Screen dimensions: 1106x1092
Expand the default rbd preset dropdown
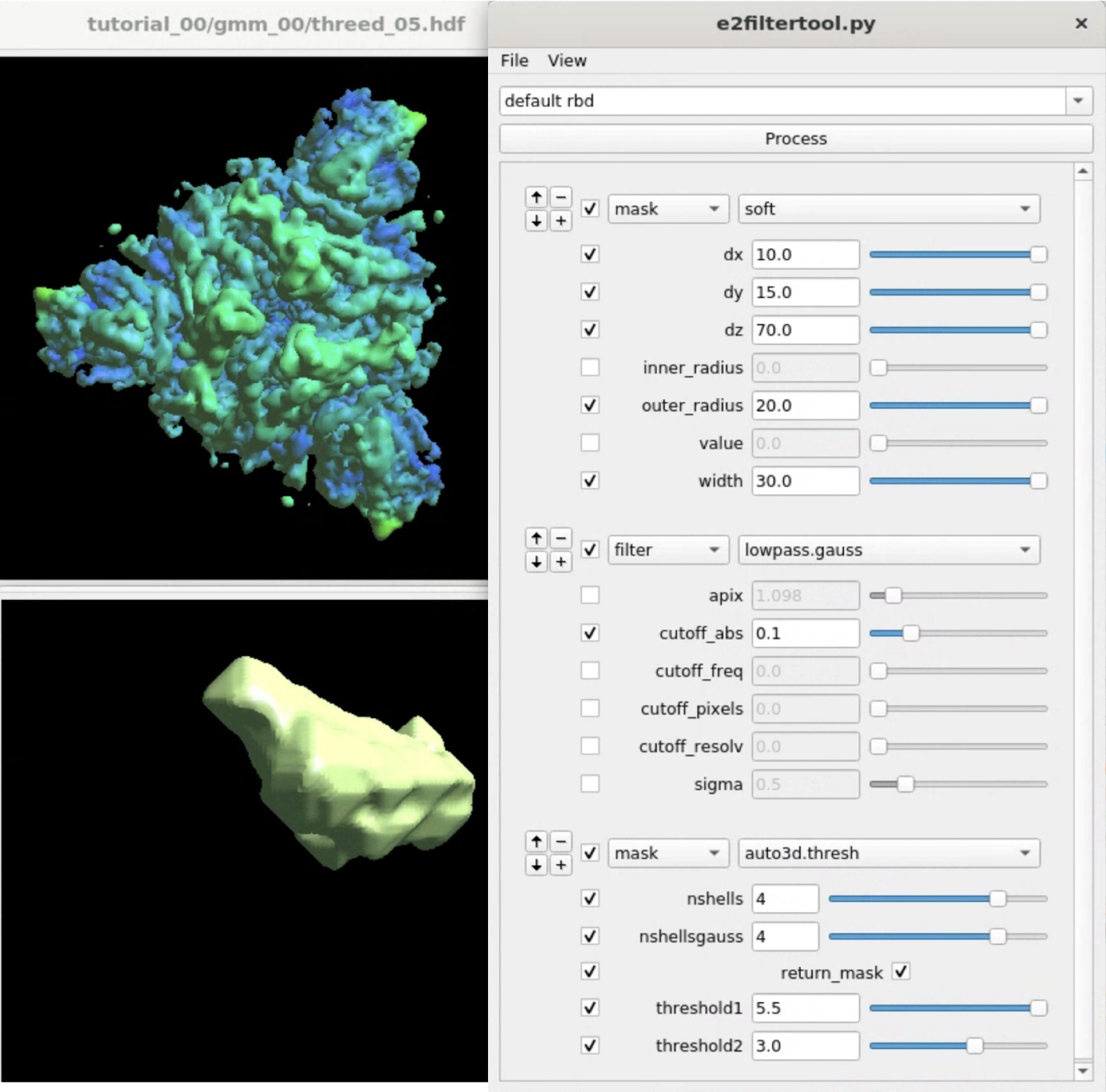[1078, 101]
